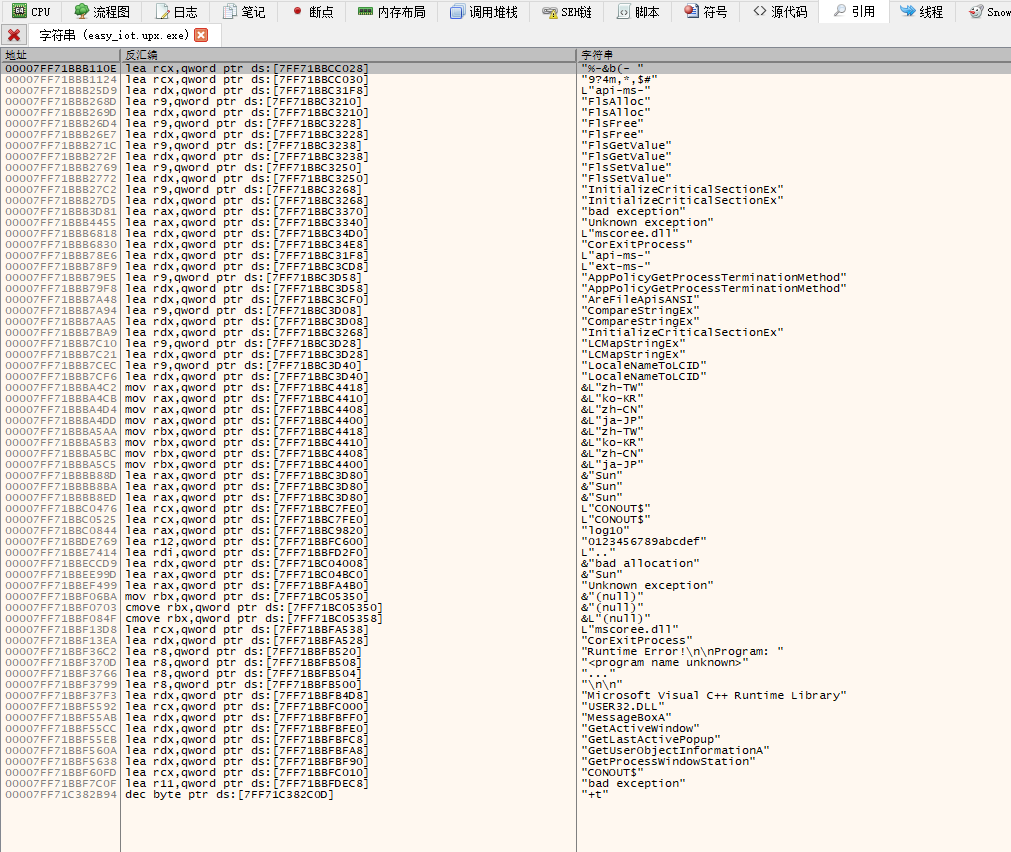Open the 内存布局 memory map tab
The height and width of the screenshot is (852, 1011).
(x=391, y=12)
